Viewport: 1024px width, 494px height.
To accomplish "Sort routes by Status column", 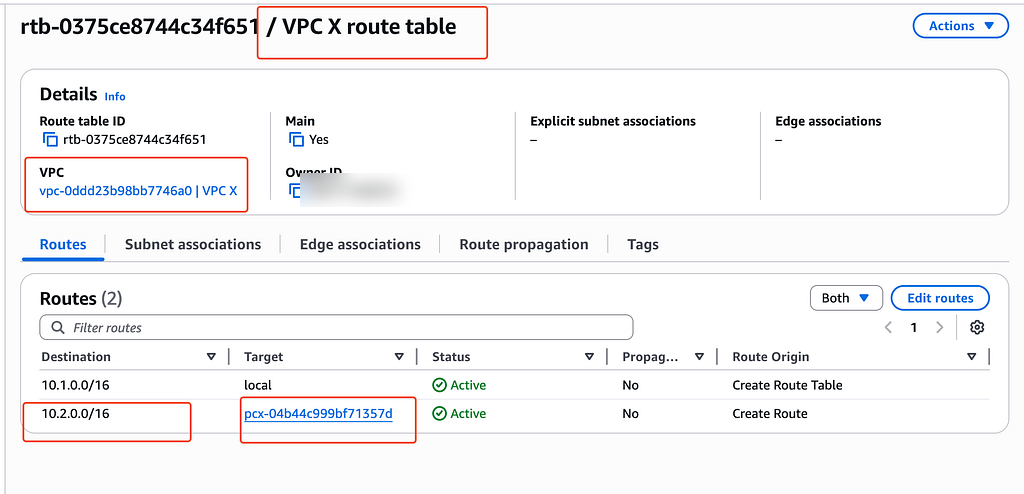I will coord(589,357).
